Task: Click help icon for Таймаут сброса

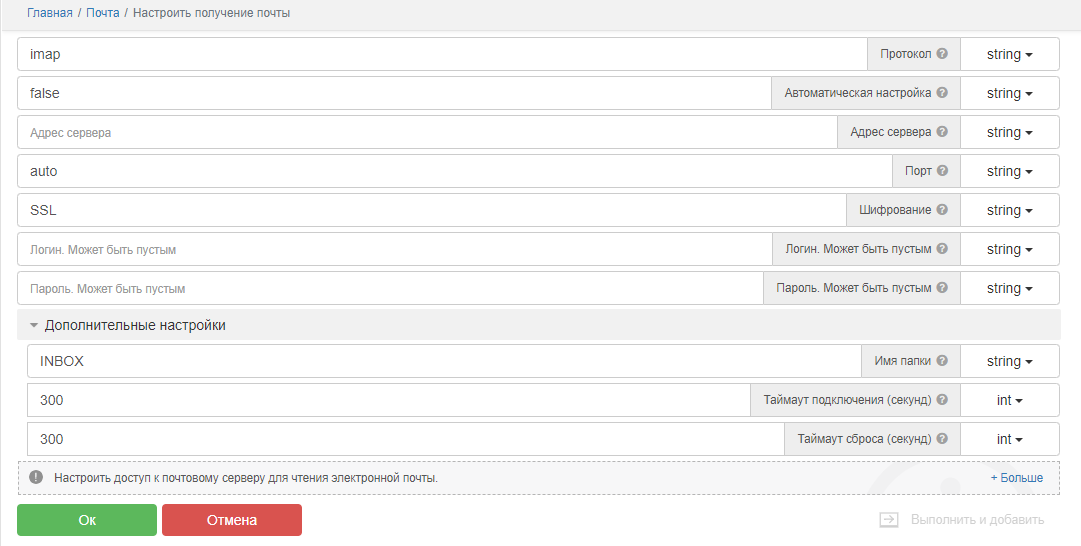Action: [942, 439]
